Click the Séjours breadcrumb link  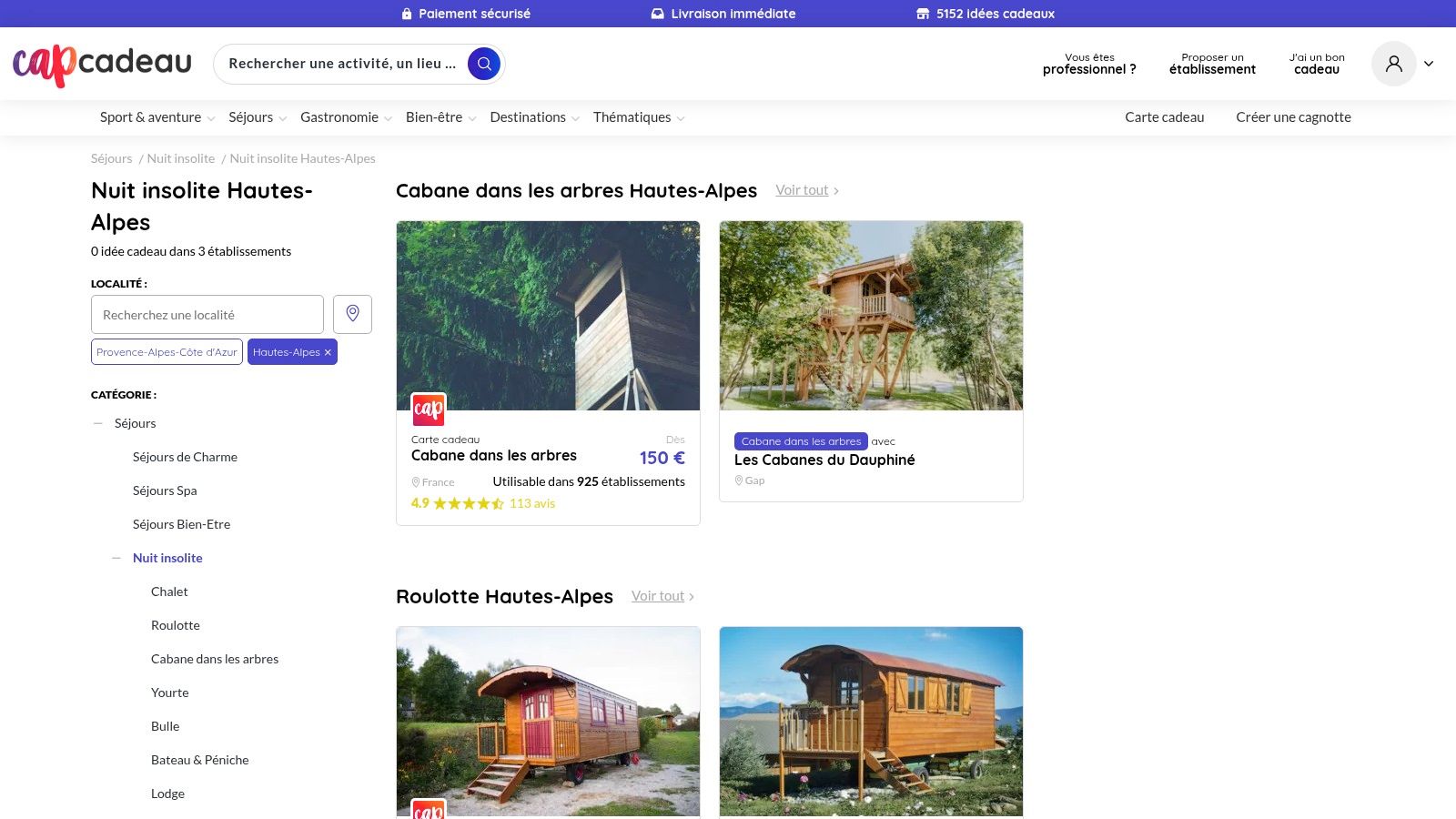coord(111,158)
